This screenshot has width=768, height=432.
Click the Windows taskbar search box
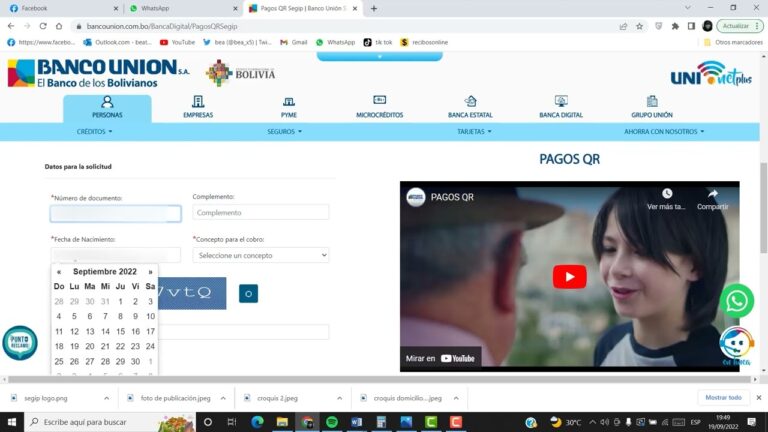[110, 422]
